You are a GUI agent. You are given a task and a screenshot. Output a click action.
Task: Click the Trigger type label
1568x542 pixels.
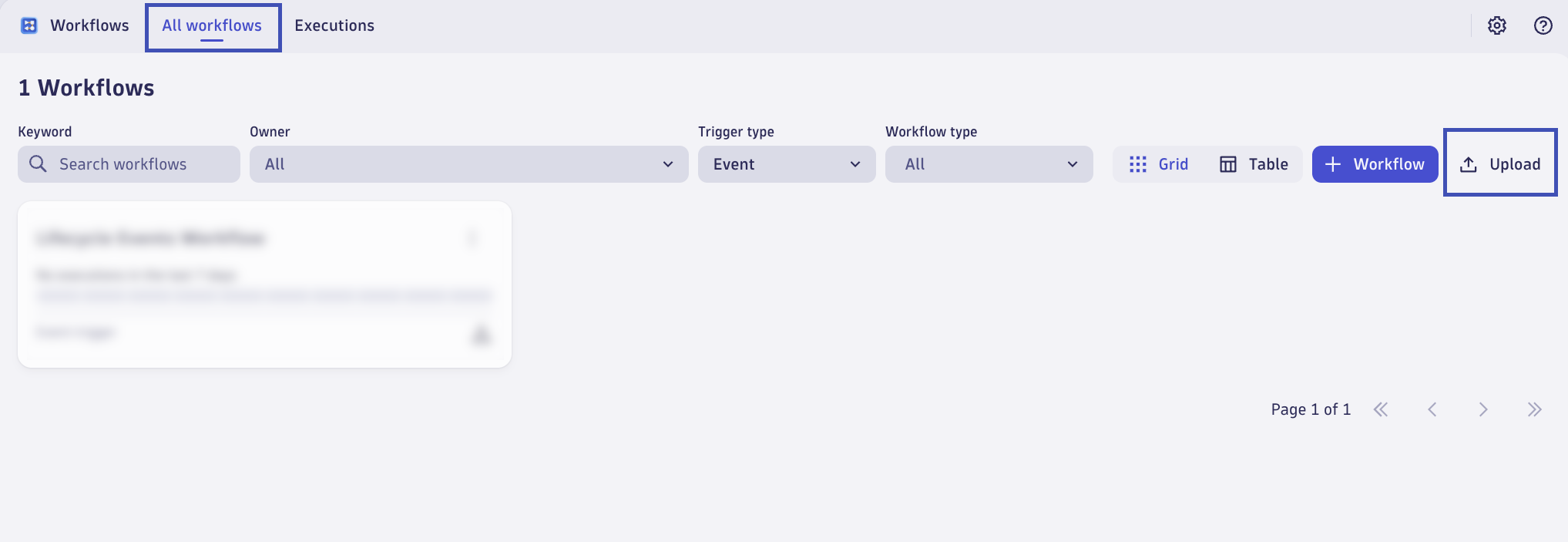pos(736,132)
